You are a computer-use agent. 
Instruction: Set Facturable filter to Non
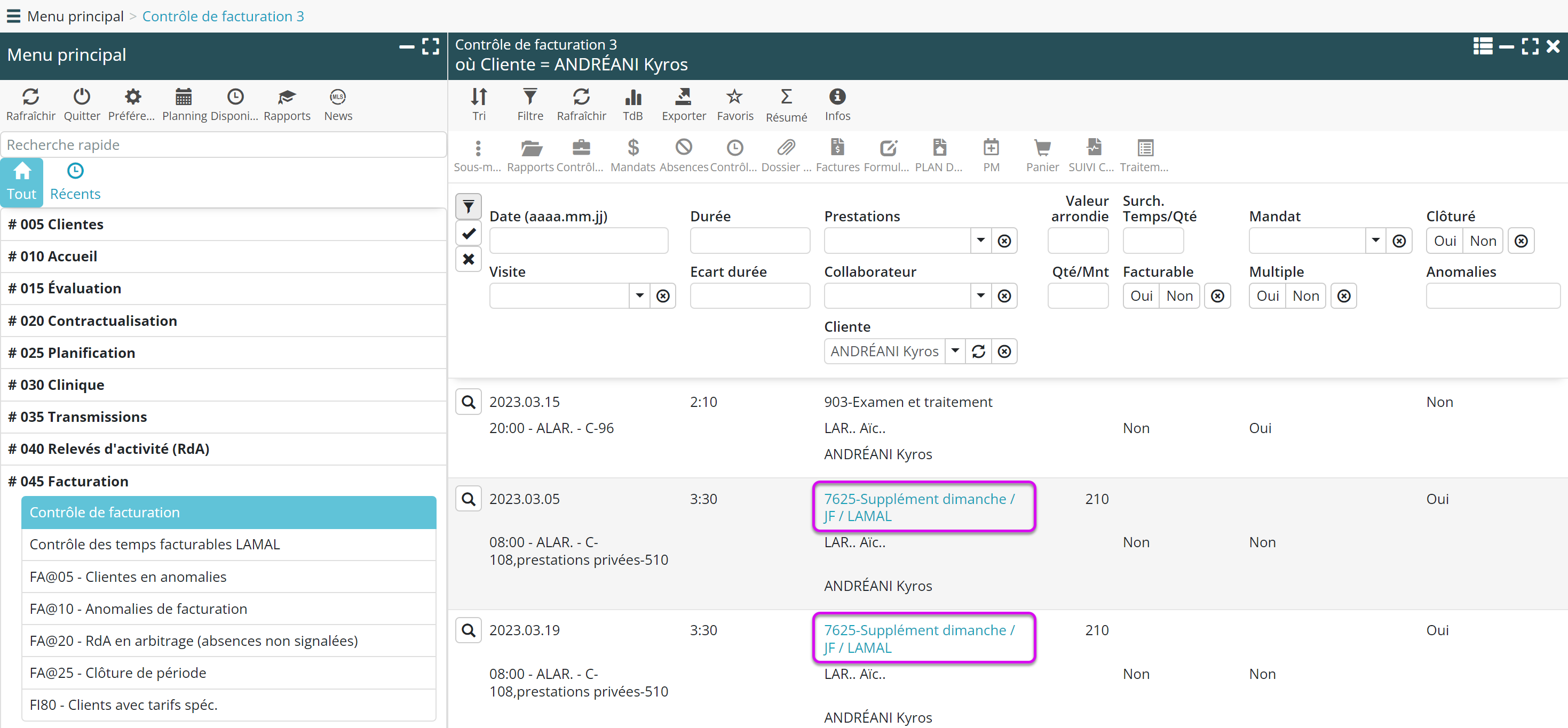pyautogui.click(x=1178, y=296)
